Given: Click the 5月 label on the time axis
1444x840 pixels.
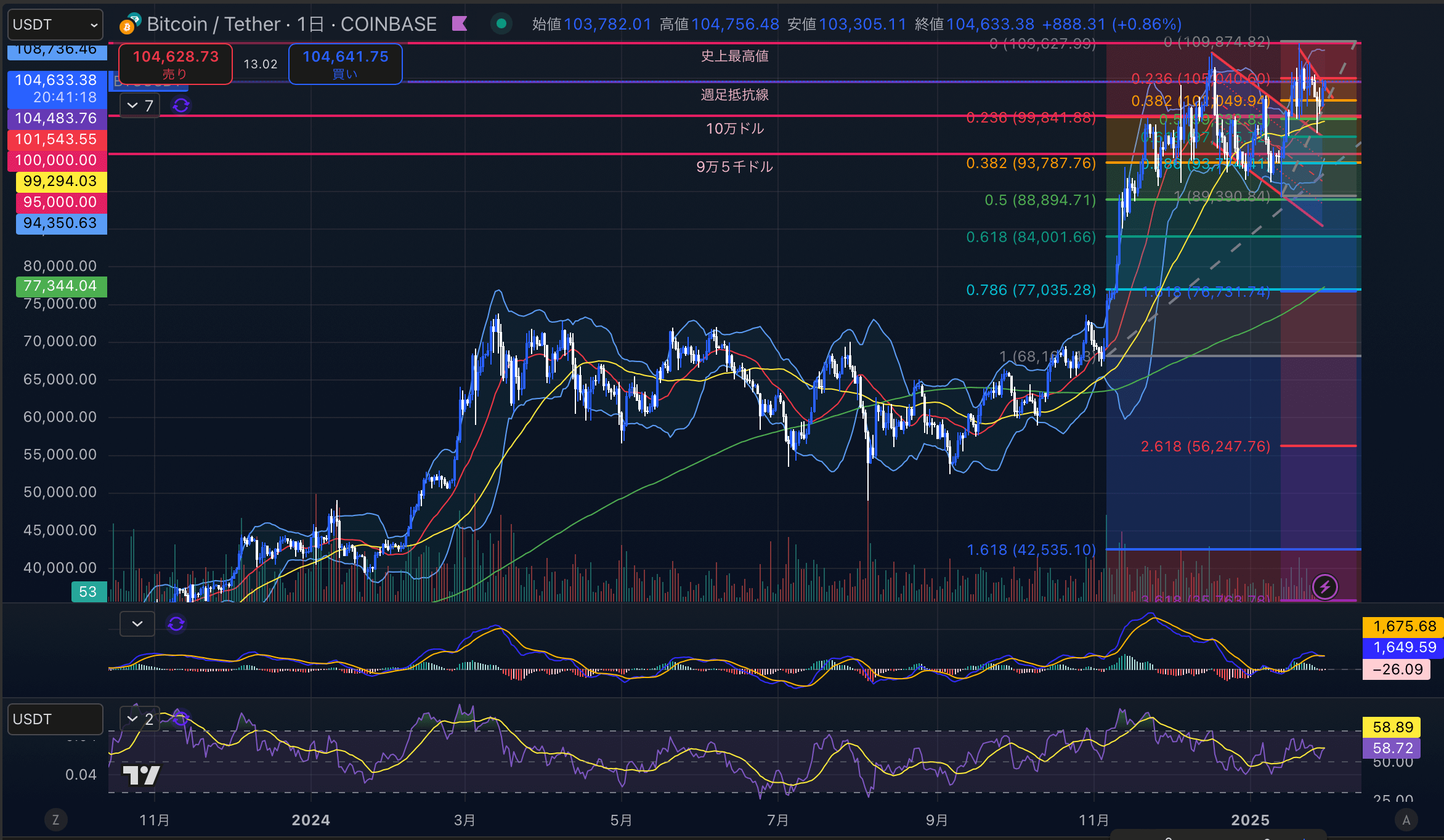Looking at the screenshot, I should tap(622, 820).
